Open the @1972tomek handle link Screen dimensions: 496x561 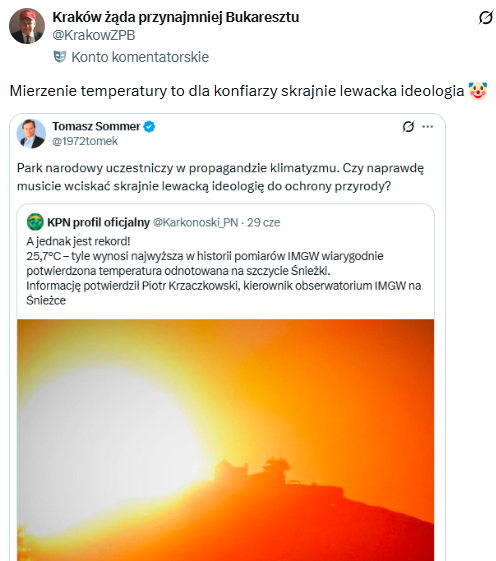85,141
